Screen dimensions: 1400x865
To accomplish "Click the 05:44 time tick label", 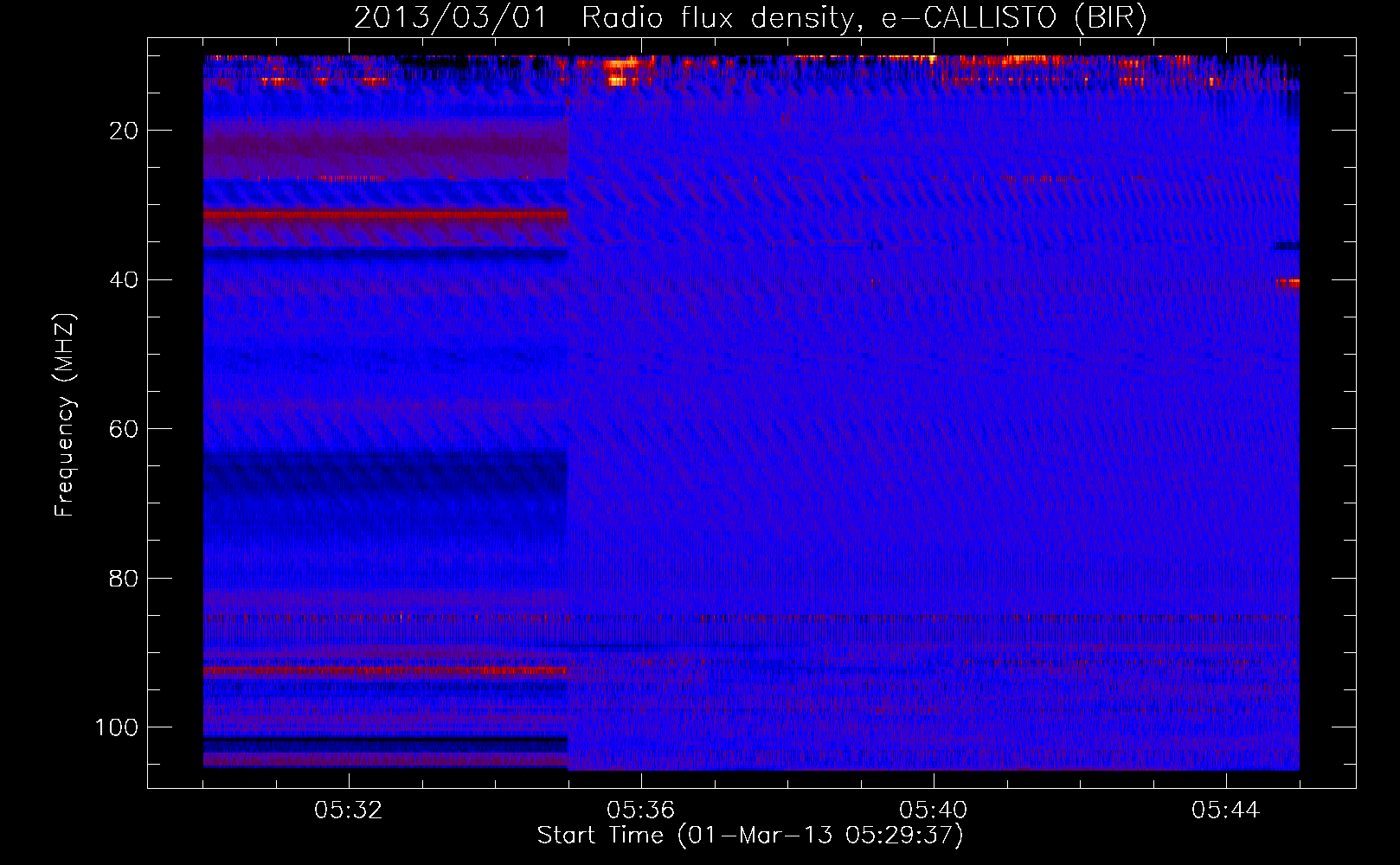I will pyautogui.click(x=1225, y=811).
